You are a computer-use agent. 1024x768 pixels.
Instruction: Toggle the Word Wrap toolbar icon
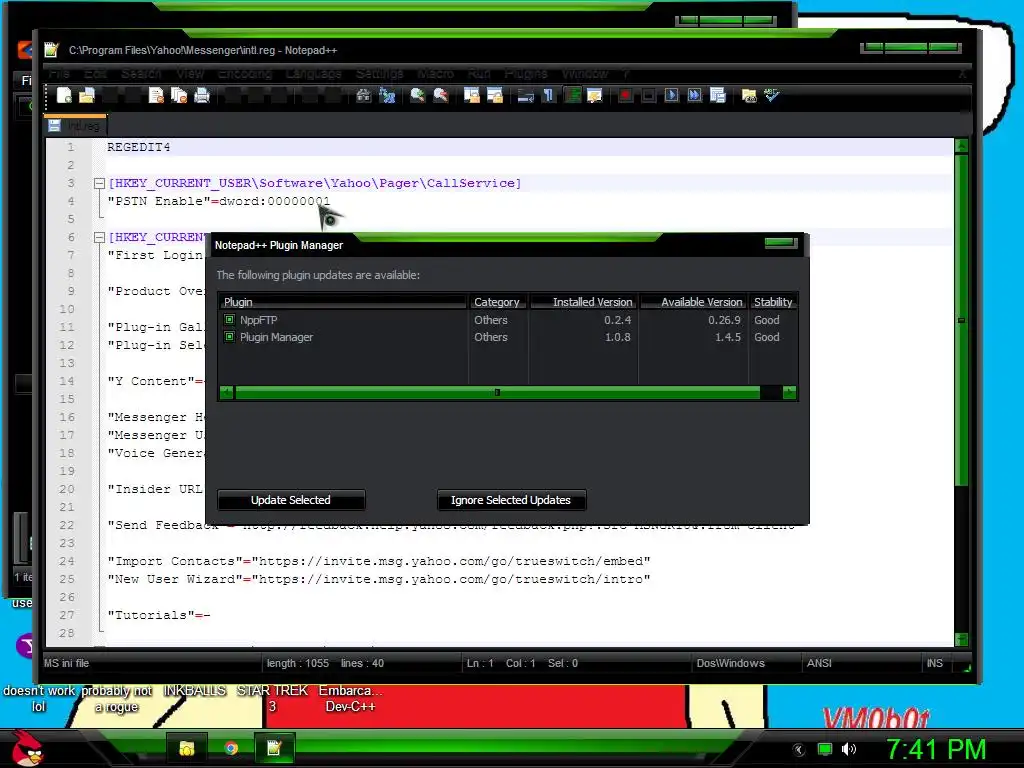tap(526, 95)
